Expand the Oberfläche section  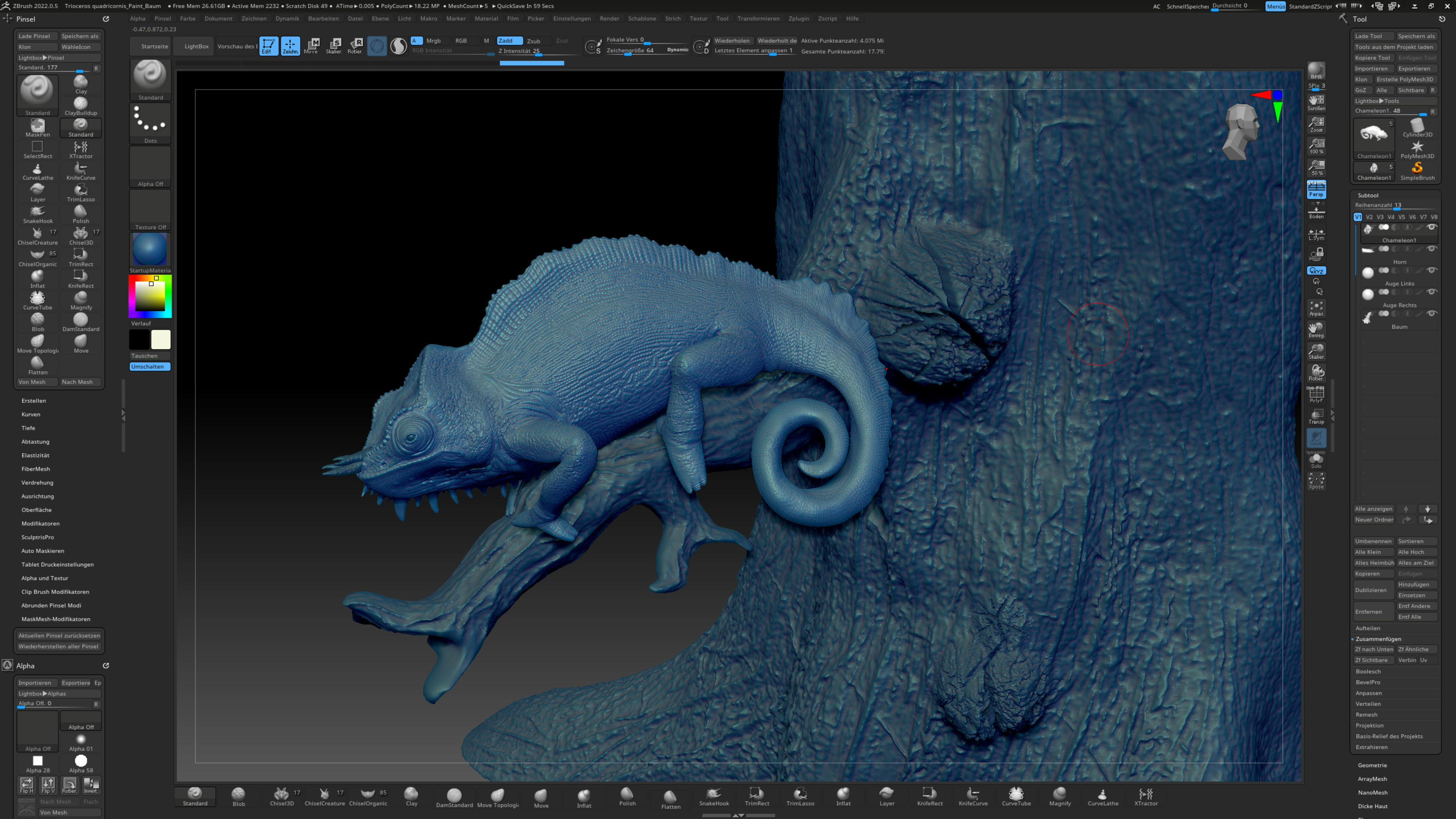[x=37, y=510]
